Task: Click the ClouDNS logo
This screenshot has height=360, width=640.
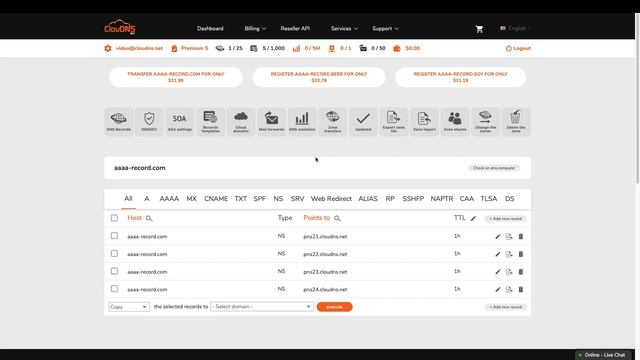Action: [120, 27]
